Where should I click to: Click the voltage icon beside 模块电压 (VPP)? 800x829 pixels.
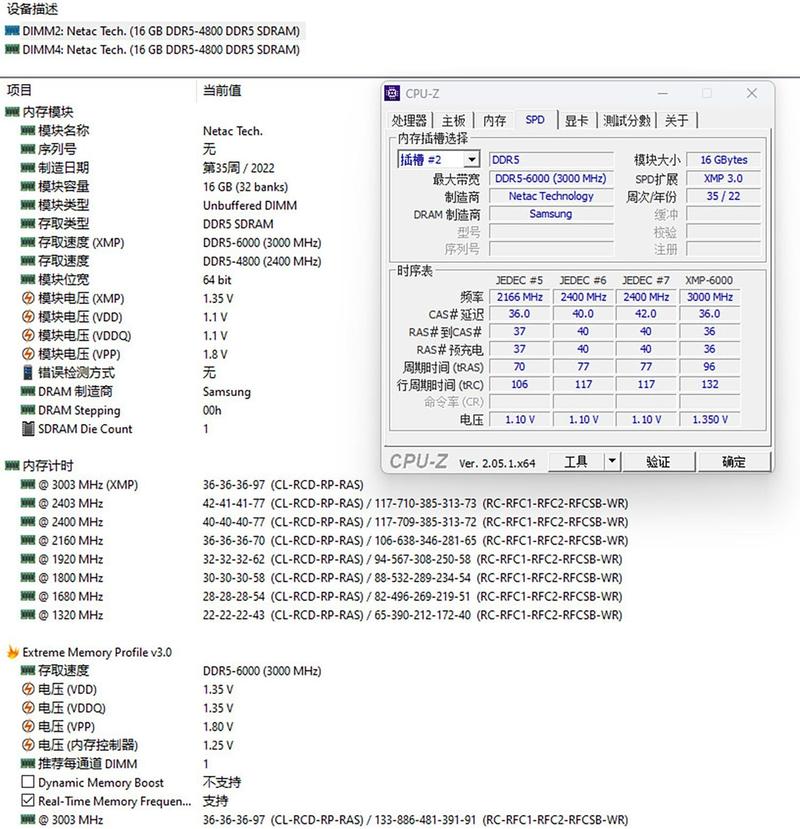tap(28, 354)
